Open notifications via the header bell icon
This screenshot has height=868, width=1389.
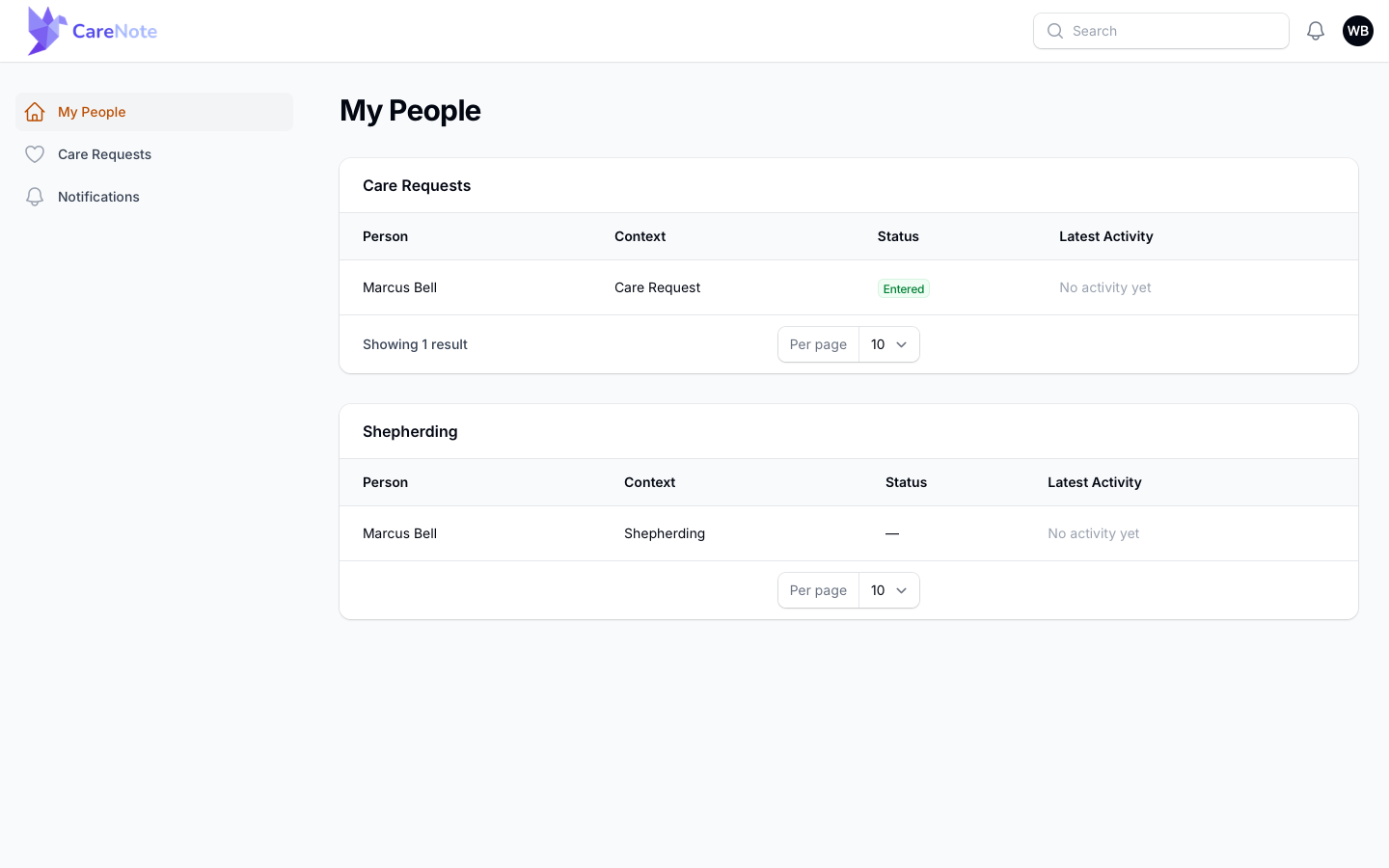click(1316, 31)
